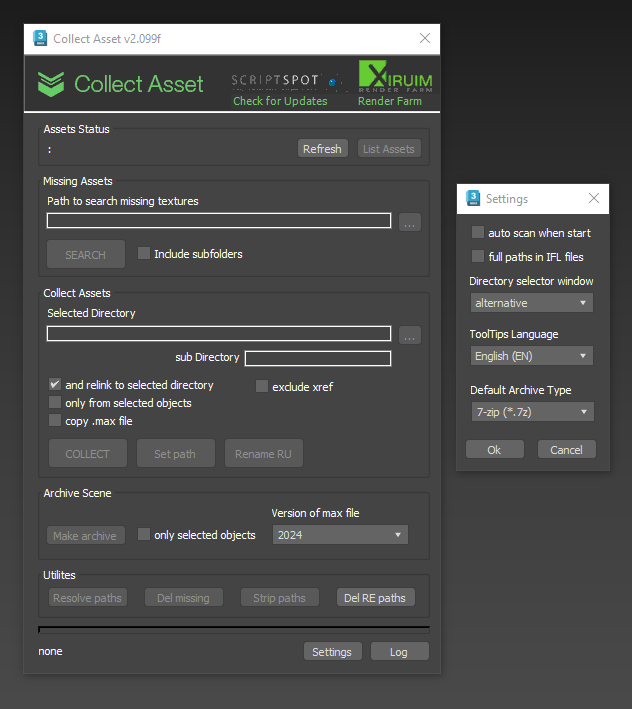This screenshot has width=632, height=709.
Task: Cancel the Settings dialog
Action: point(567,449)
